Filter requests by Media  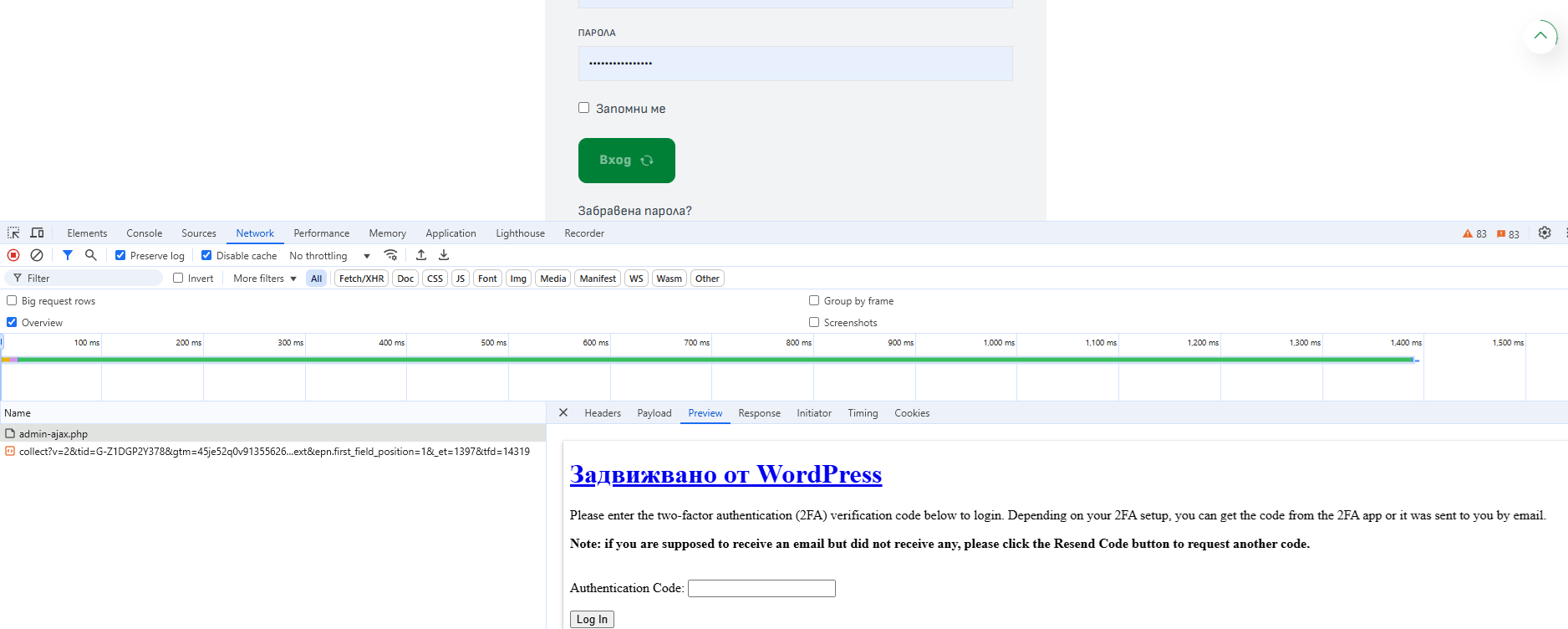tap(553, 279)
